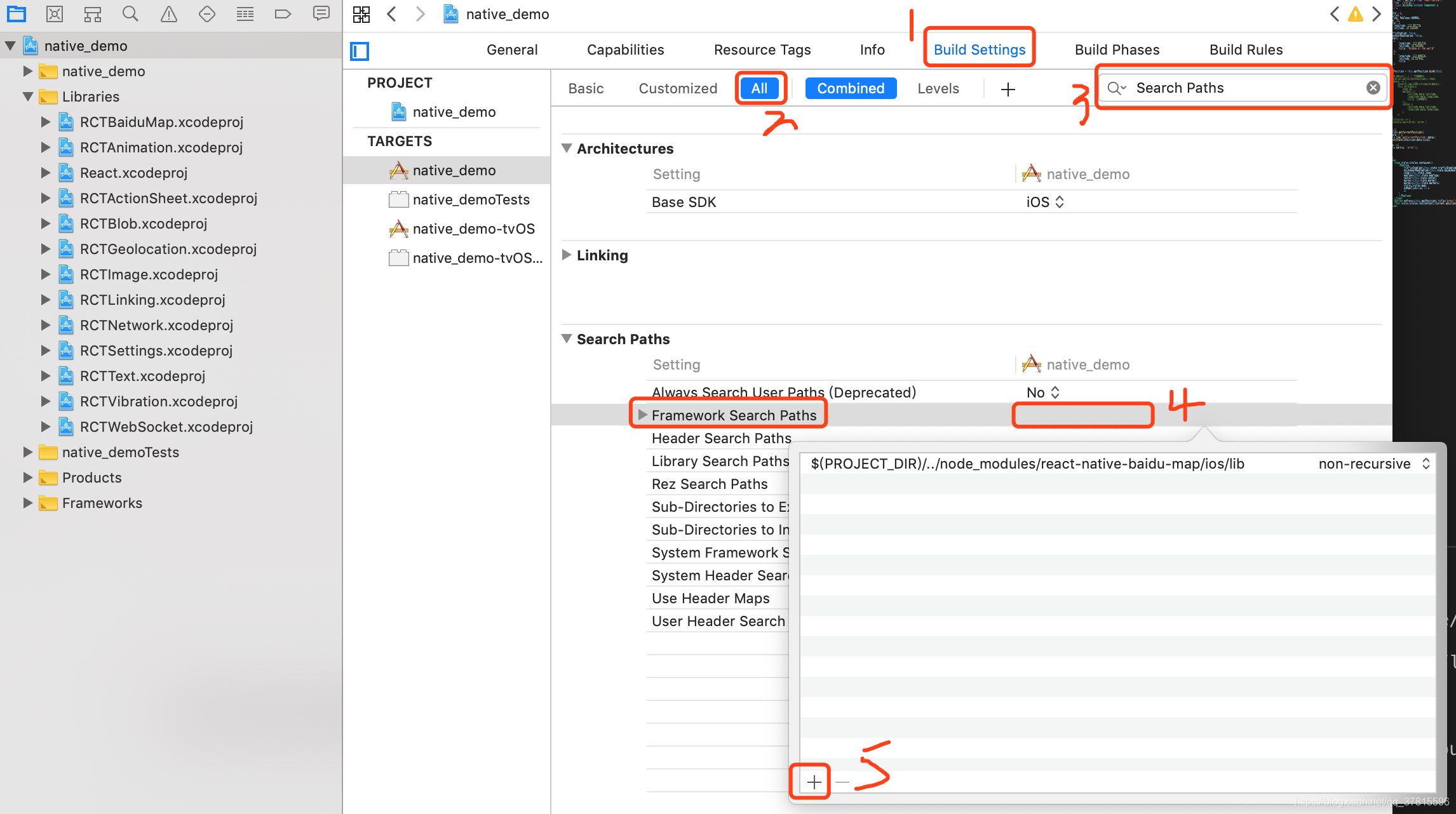The width and height of the screenshot is (1456, 814).
Task: Open the Find navigator magnifier icon
Action: [131, 14]
